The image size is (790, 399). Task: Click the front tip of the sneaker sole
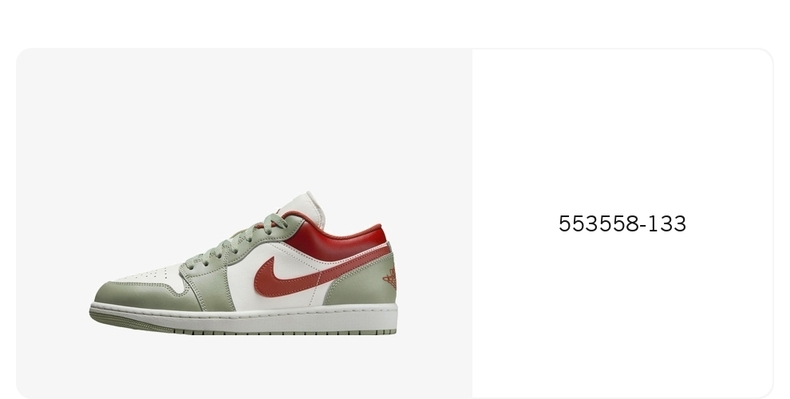click(93, 311)
